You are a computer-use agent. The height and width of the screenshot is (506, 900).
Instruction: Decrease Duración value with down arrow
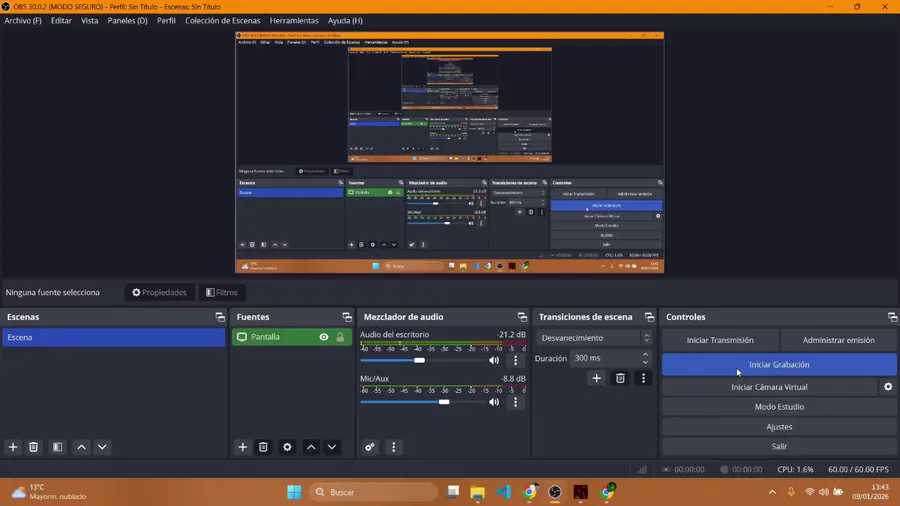tap(646, 362)
